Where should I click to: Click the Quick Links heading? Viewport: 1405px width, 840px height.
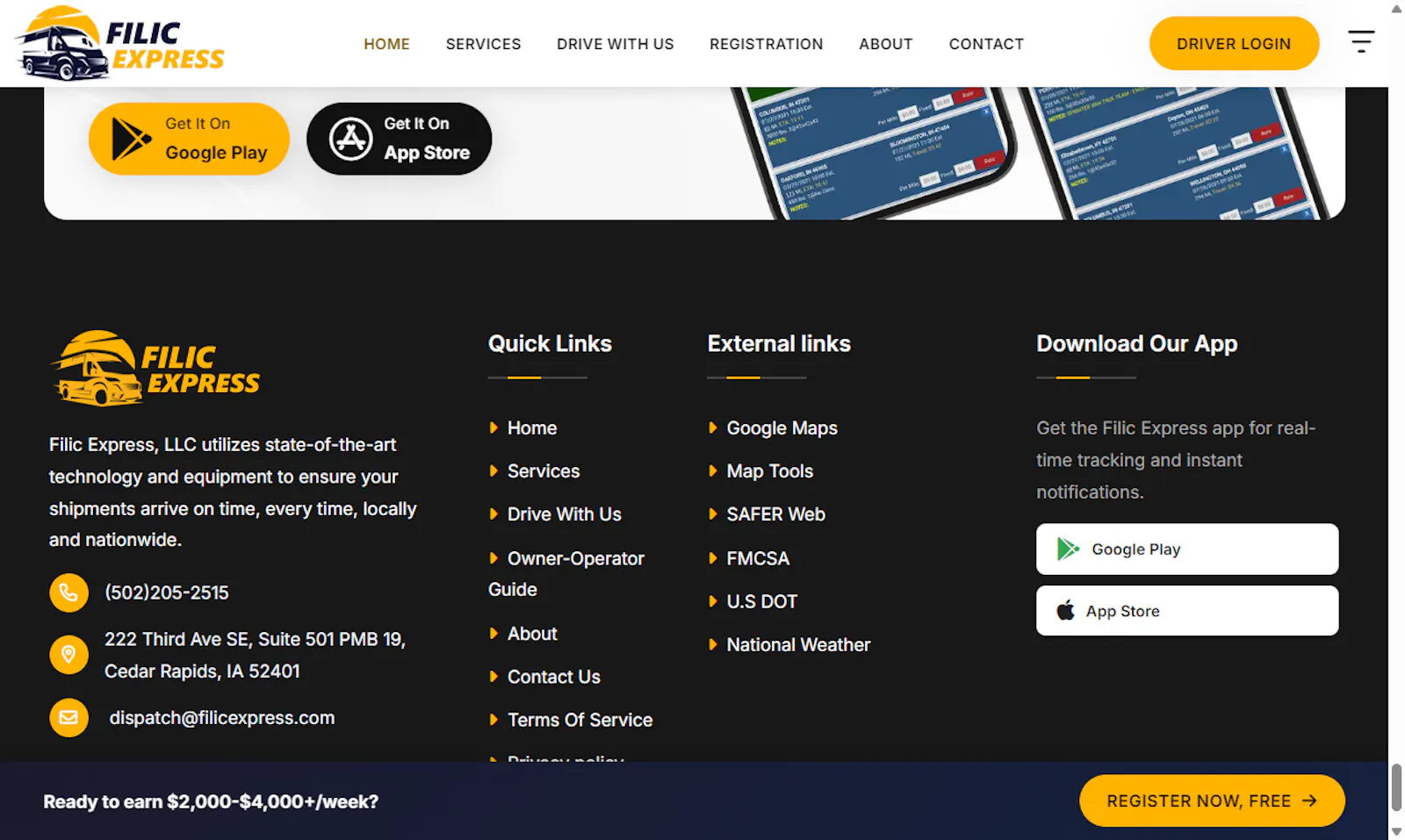(x=550, y=343)
